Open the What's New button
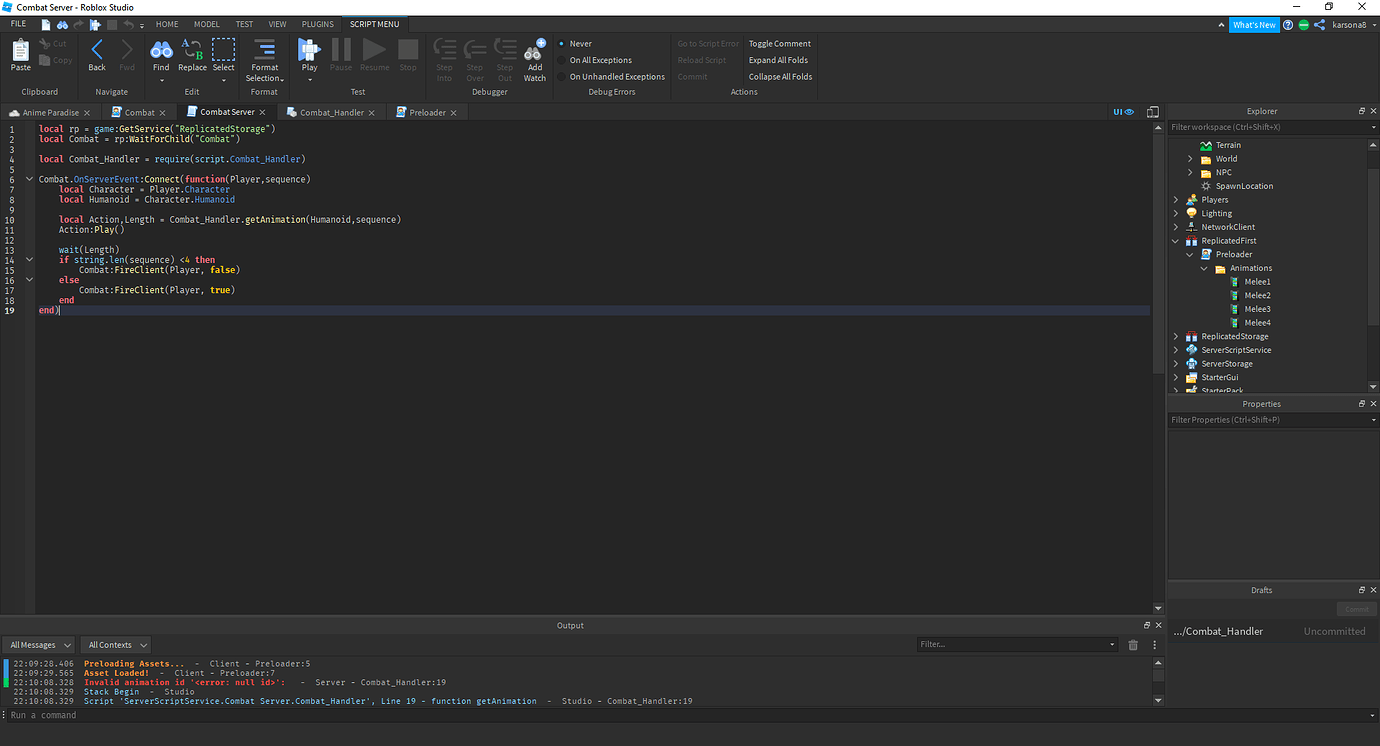 tap(1254, 25)
